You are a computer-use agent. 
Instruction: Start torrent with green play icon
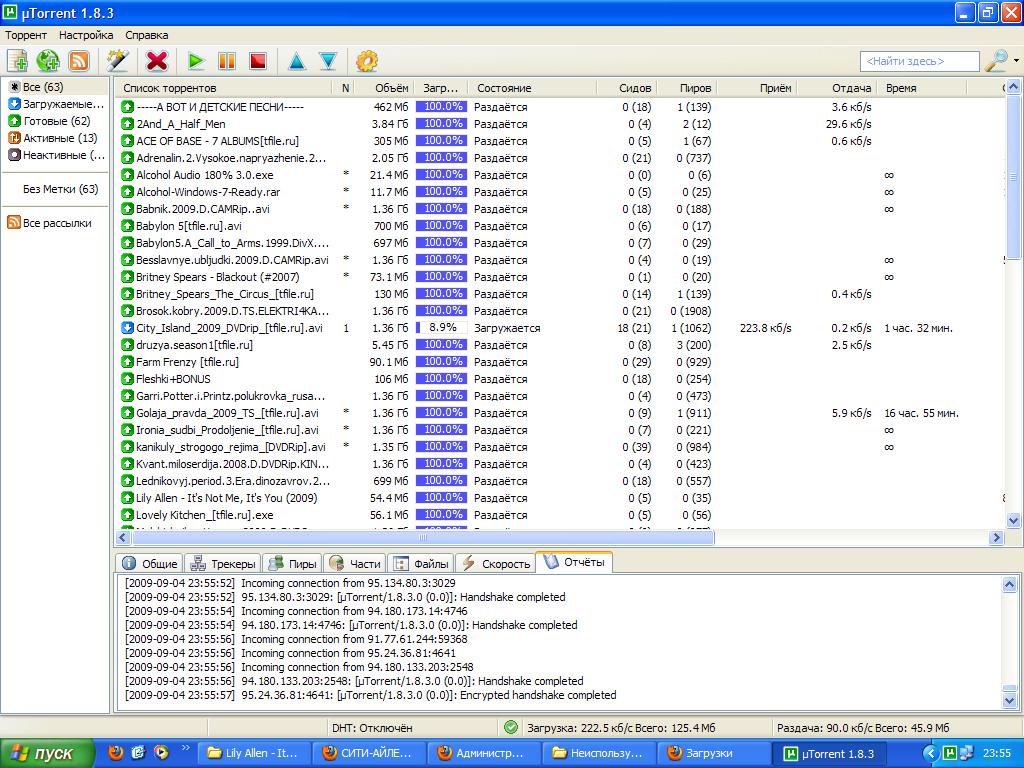pyautogui.click(x=196, y=61)
